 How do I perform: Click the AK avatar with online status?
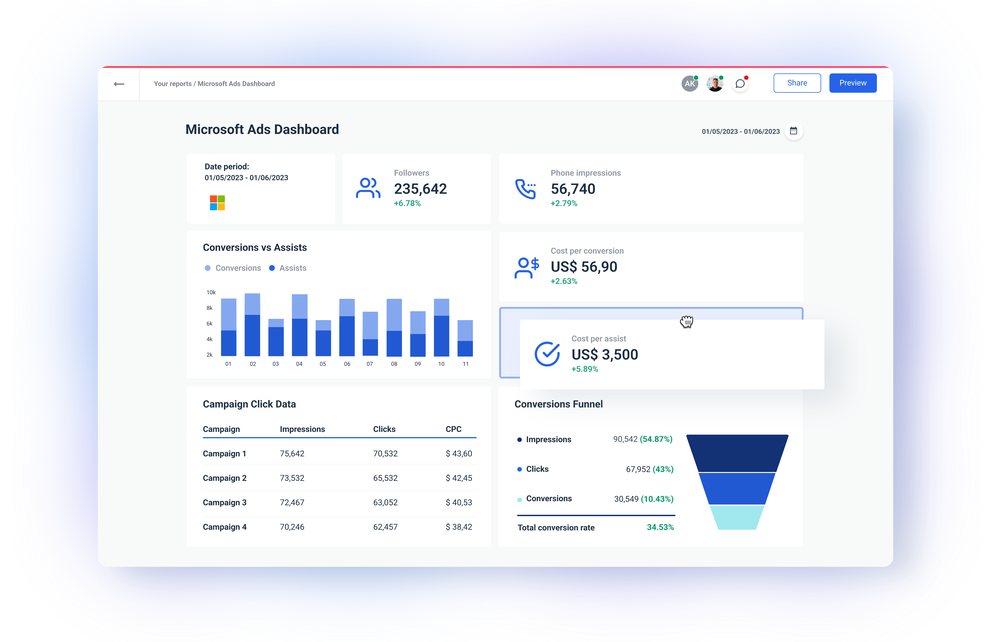tap(690, 83)
